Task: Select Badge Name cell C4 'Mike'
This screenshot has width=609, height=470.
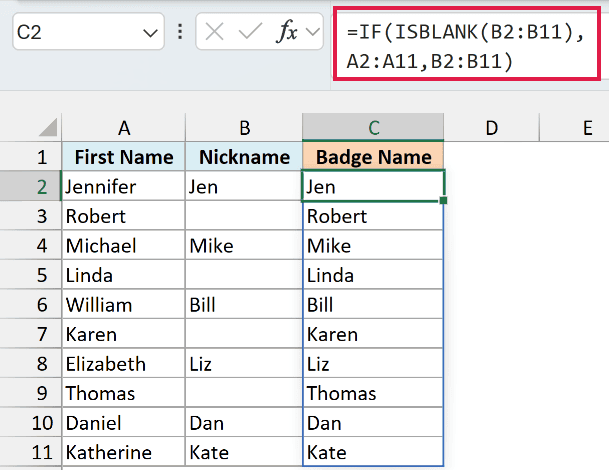Action: tap(373, 245)
